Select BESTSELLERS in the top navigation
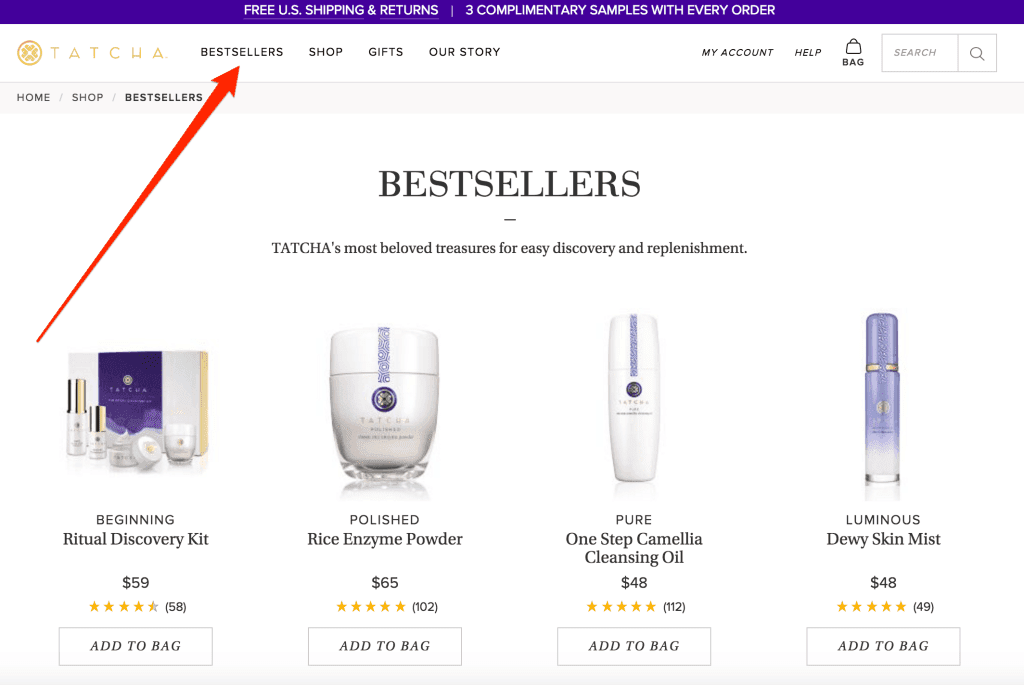1024x685 pixels. coord(241,52)
